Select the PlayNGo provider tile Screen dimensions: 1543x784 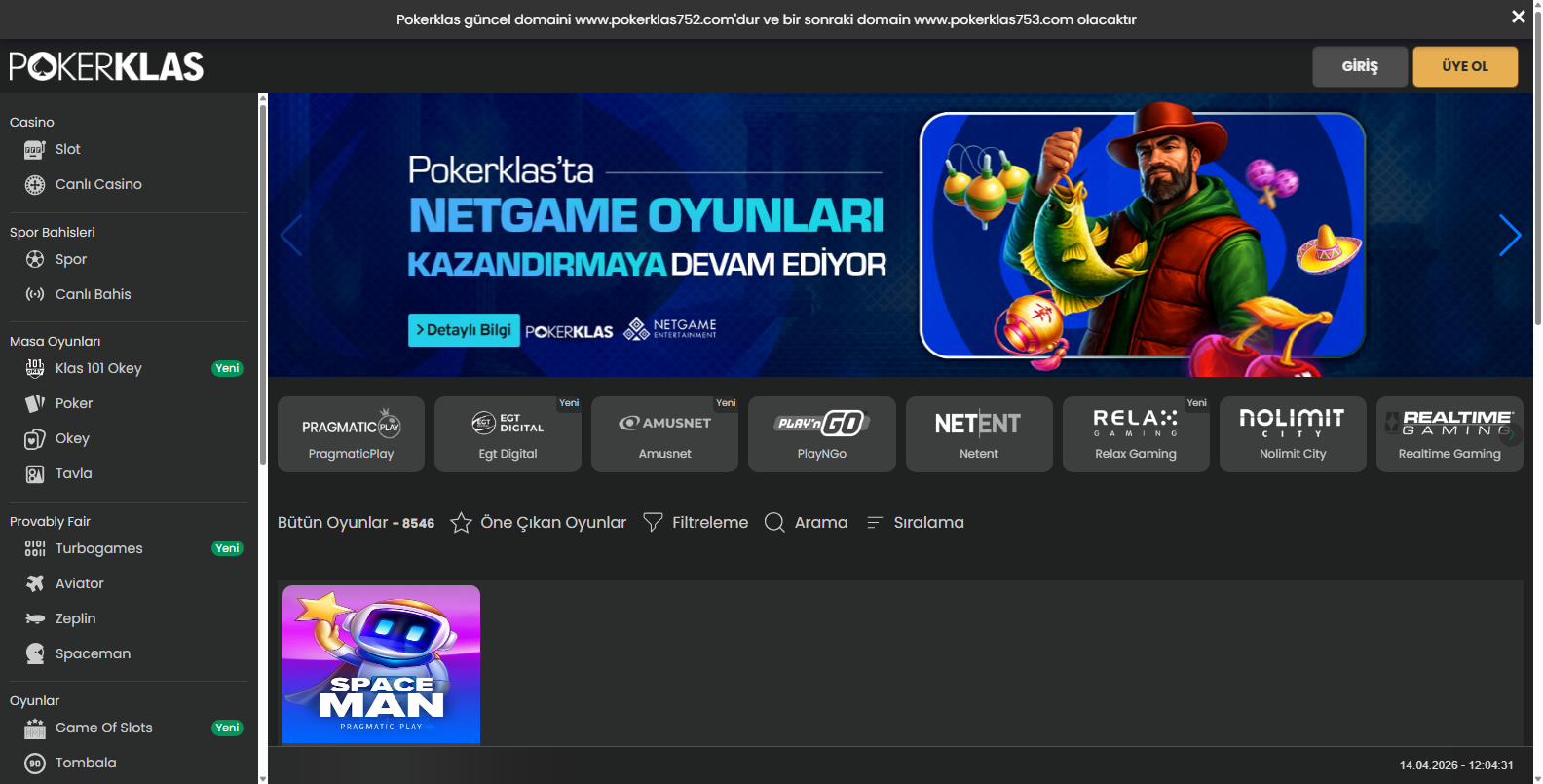[x=822, y=434]
